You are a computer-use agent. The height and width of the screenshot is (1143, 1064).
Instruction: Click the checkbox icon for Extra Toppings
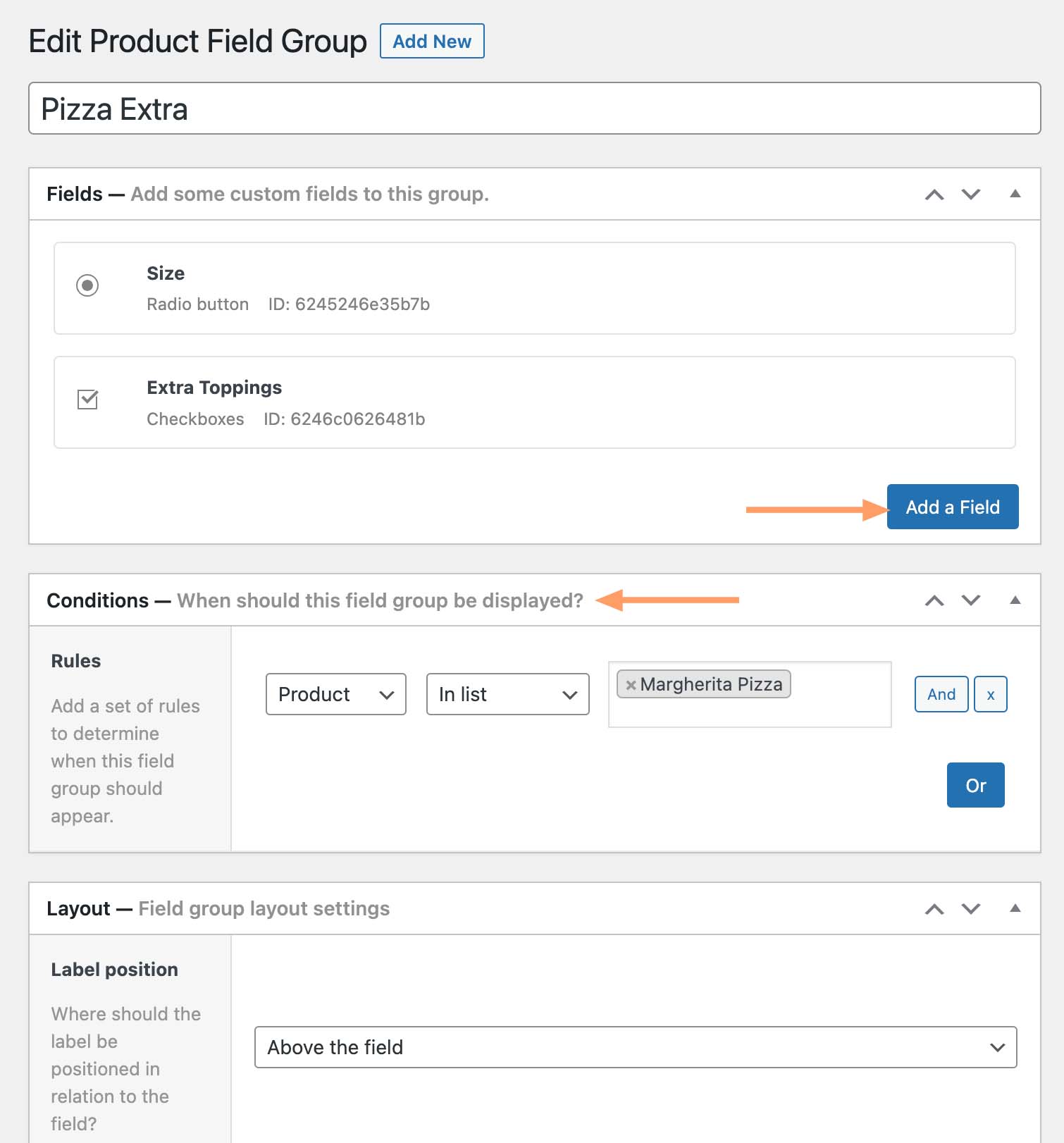coord(87,400)
